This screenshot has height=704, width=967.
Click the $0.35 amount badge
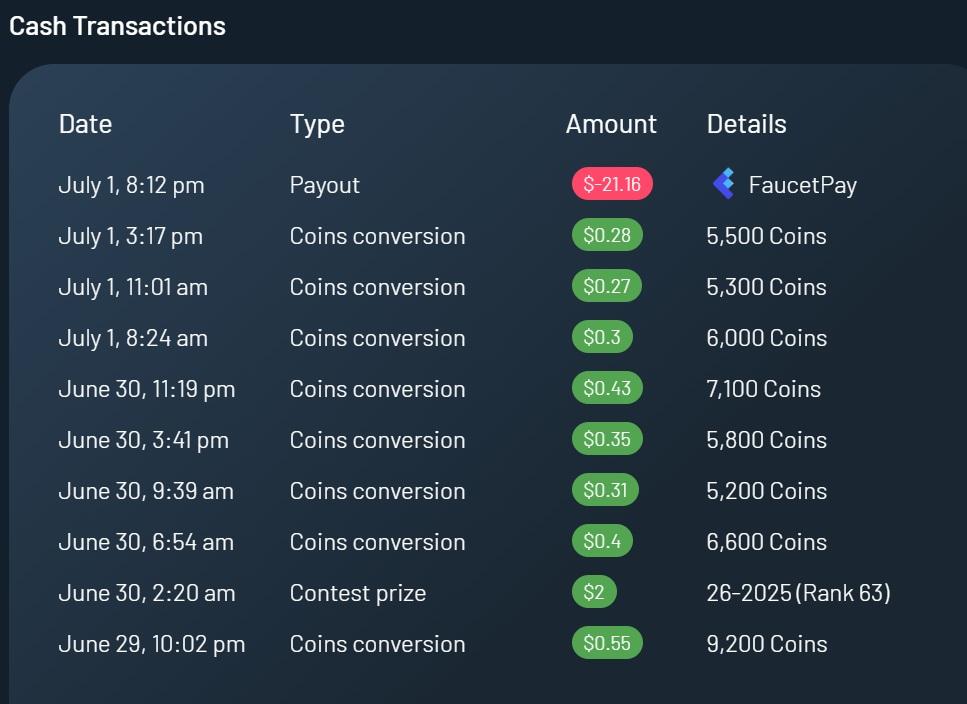coord(607,440)
